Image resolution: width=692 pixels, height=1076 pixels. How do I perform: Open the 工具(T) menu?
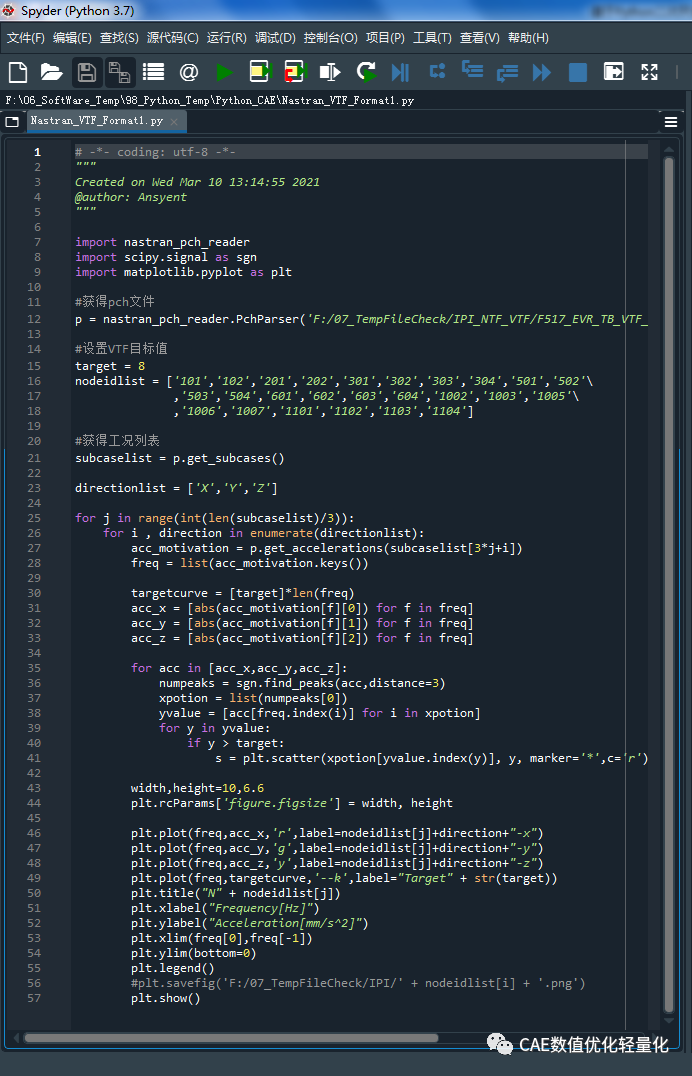432,38
